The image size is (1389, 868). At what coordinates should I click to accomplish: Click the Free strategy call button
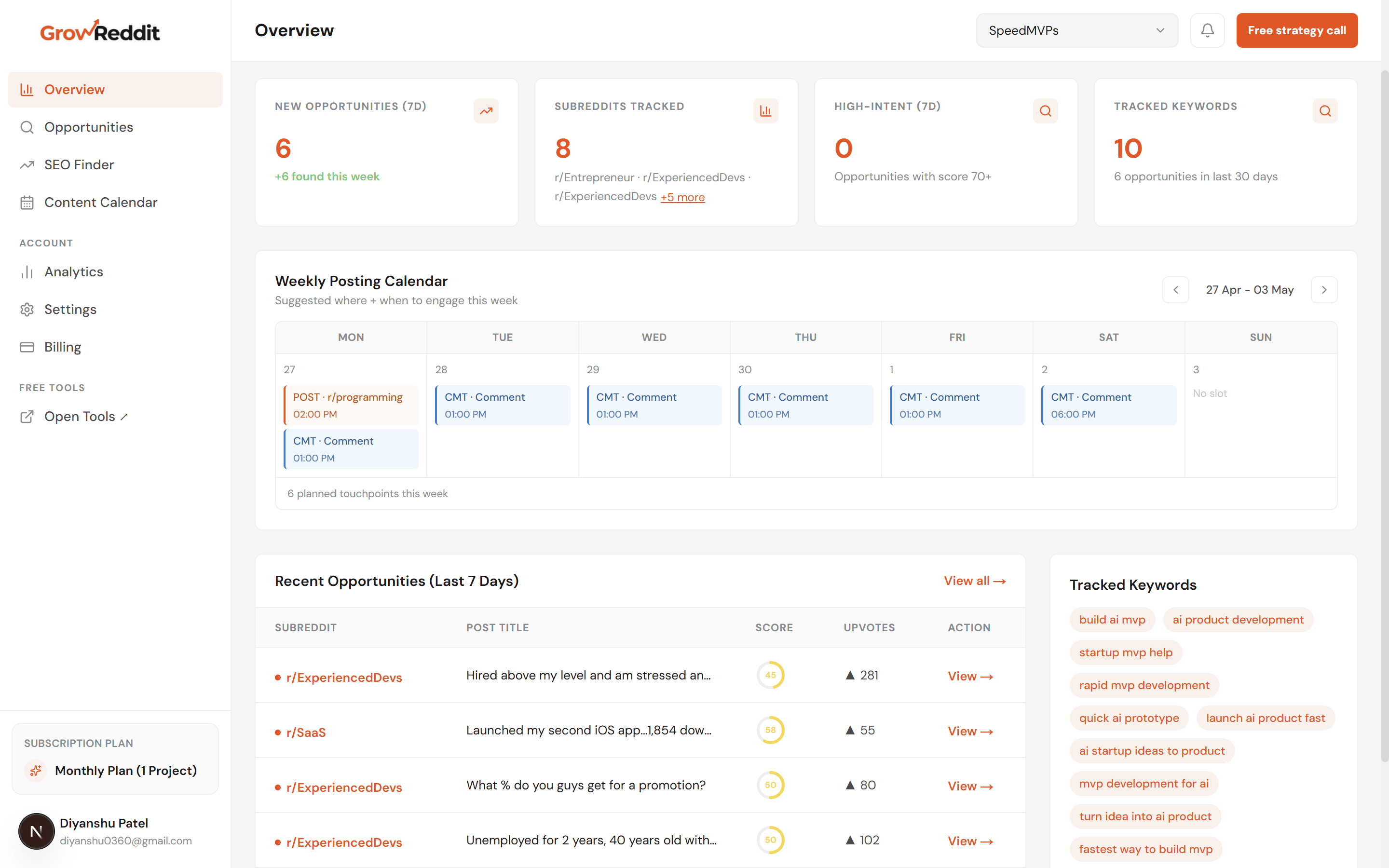tap(1296, 30)
